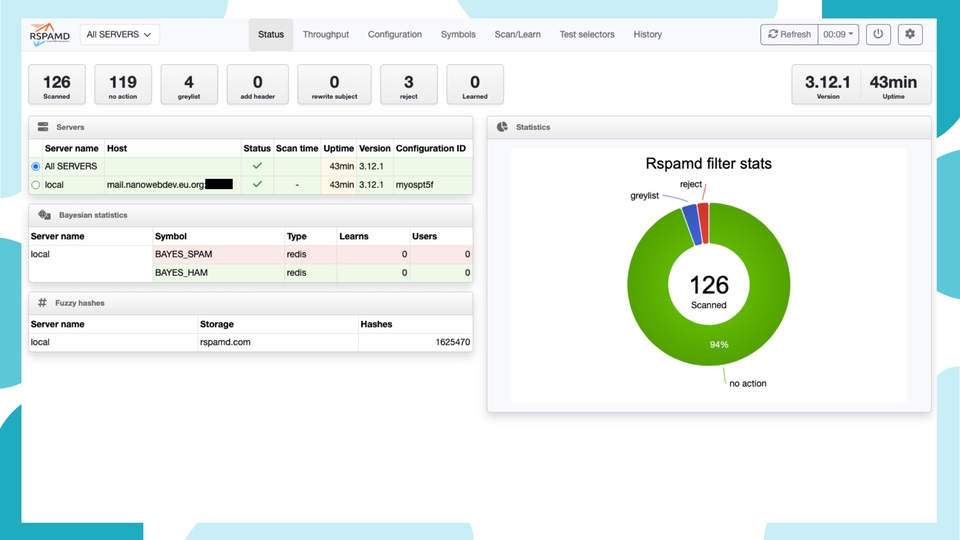Click the 119 no action counter
The image size is (960, 540).
pyautogui.click(x=123, y=84)
